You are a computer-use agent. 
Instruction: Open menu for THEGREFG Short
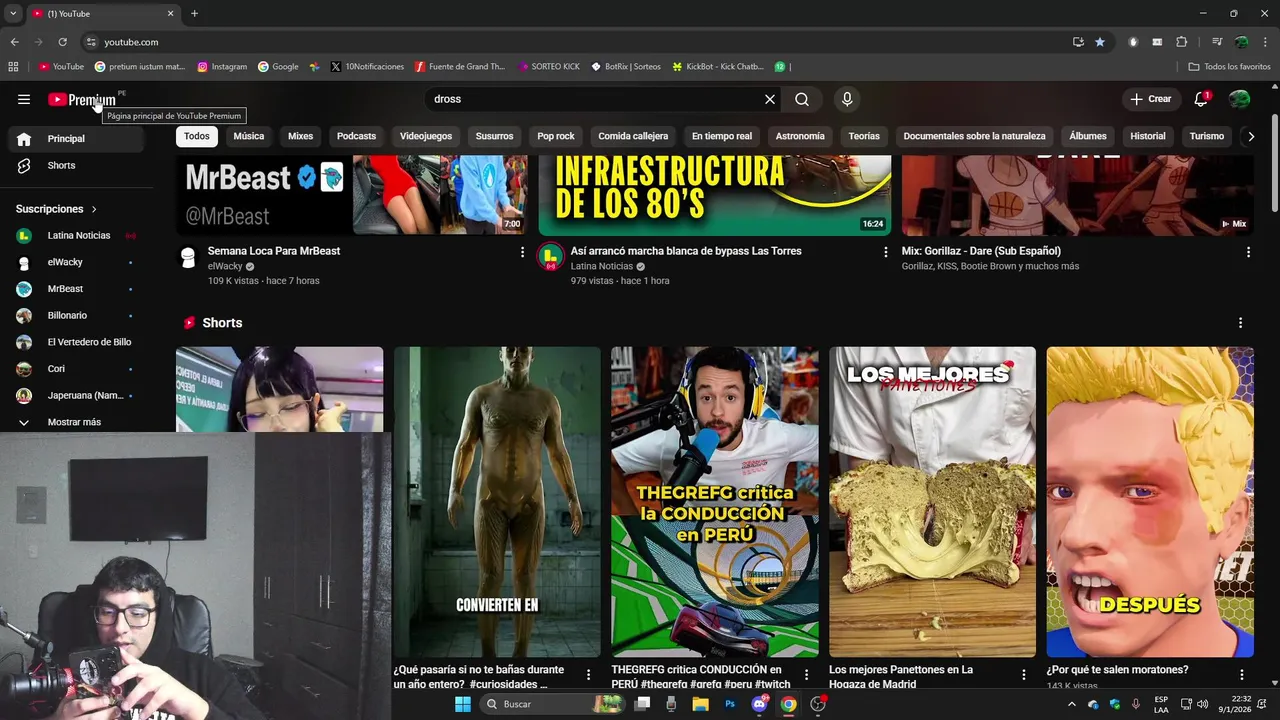806,675
